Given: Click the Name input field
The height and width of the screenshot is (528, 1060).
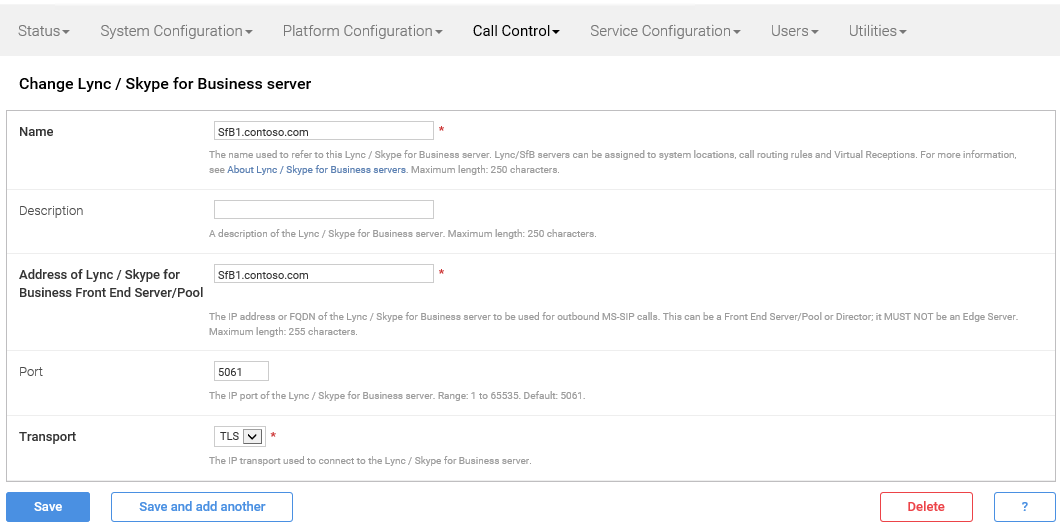Looking at the screenshot, I should coord(323,131).
